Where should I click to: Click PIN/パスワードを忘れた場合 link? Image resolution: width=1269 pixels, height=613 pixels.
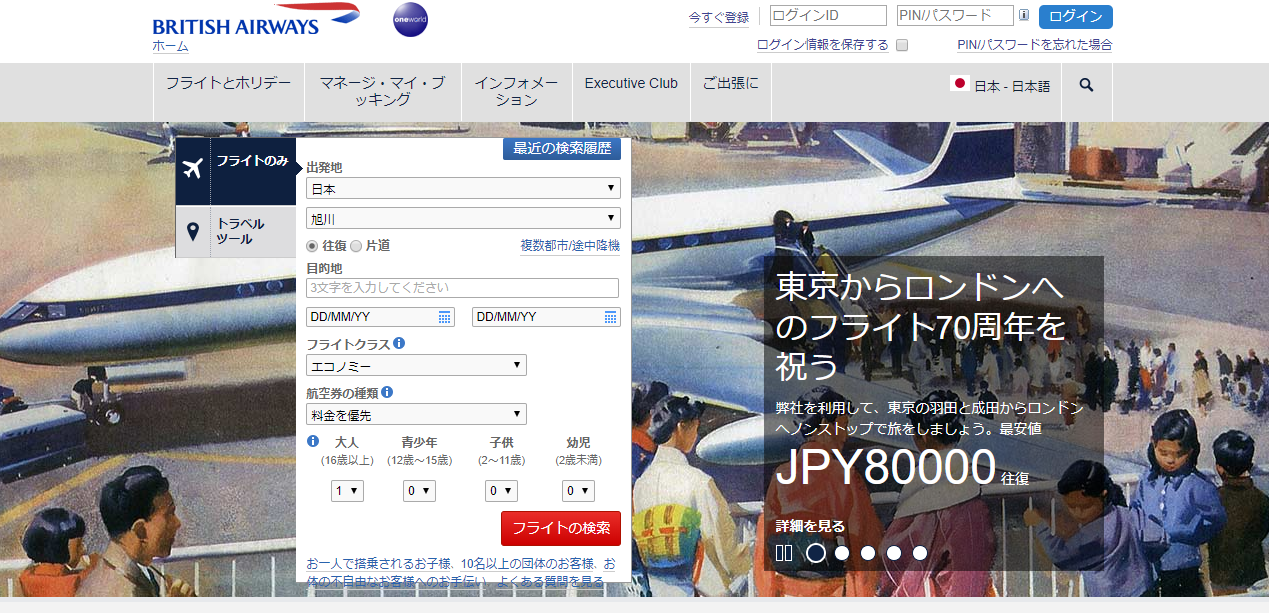[1035, 45]
